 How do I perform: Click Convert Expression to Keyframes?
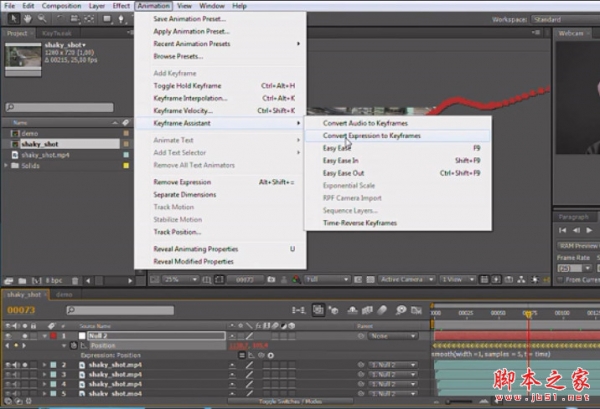371,135
